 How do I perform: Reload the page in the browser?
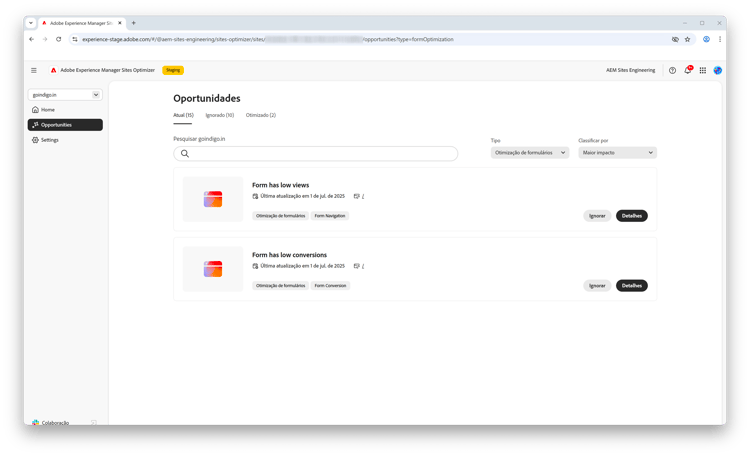[x=58, y=39]
